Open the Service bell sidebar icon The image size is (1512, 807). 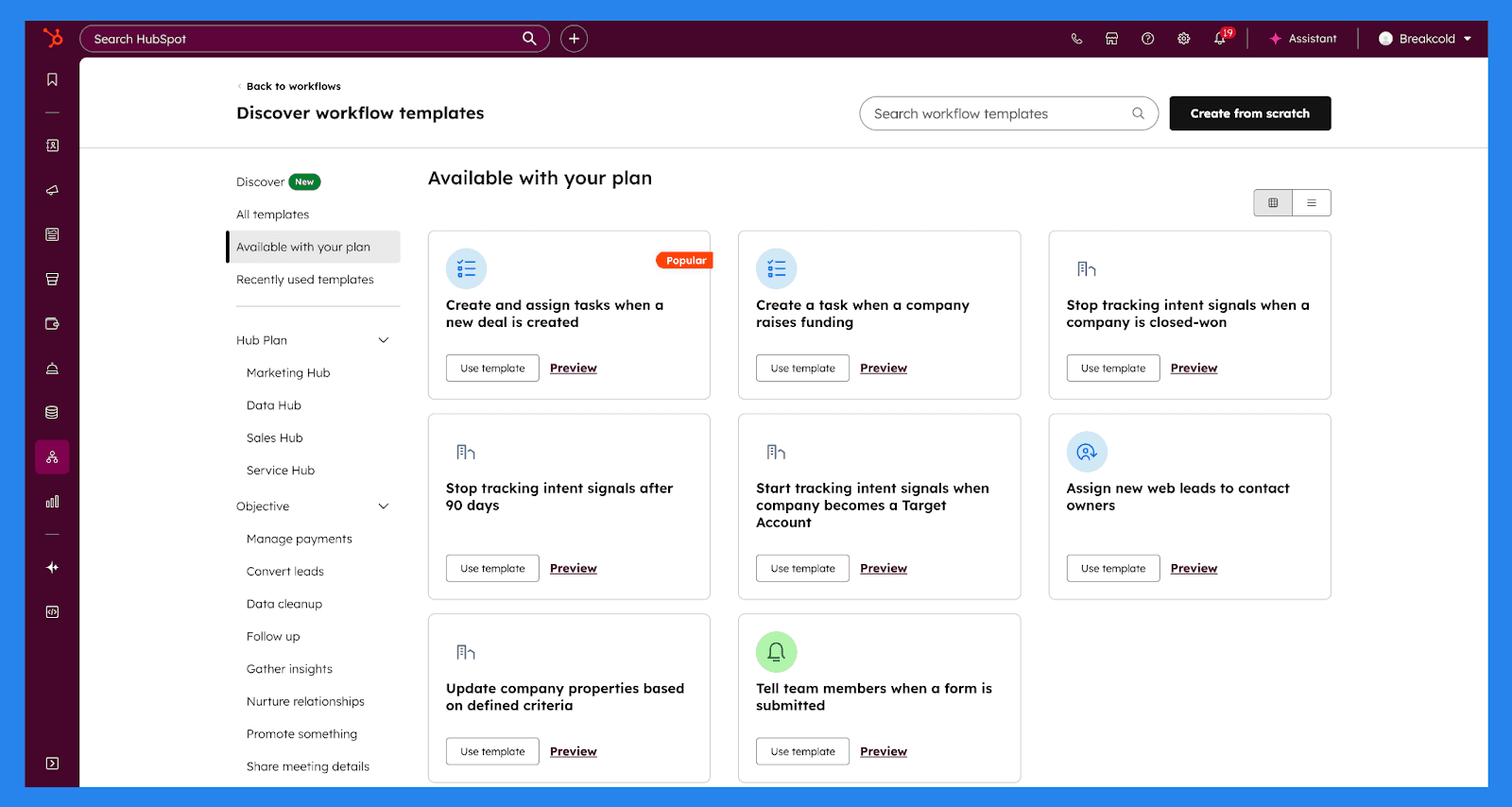52,368
